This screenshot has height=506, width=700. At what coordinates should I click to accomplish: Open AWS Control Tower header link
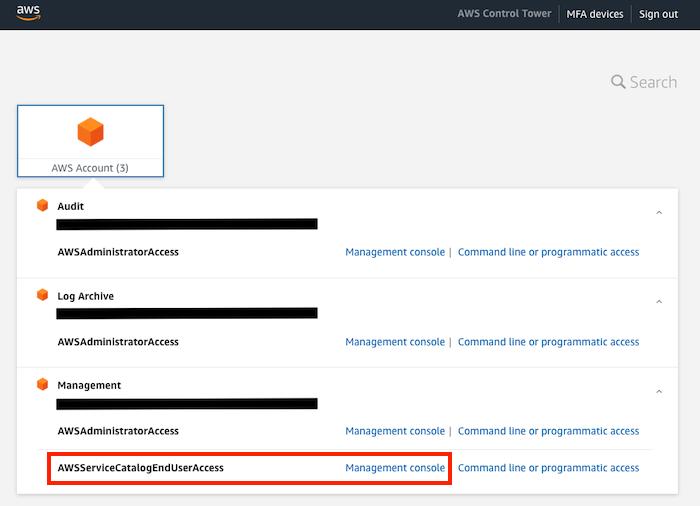(504, 14)
